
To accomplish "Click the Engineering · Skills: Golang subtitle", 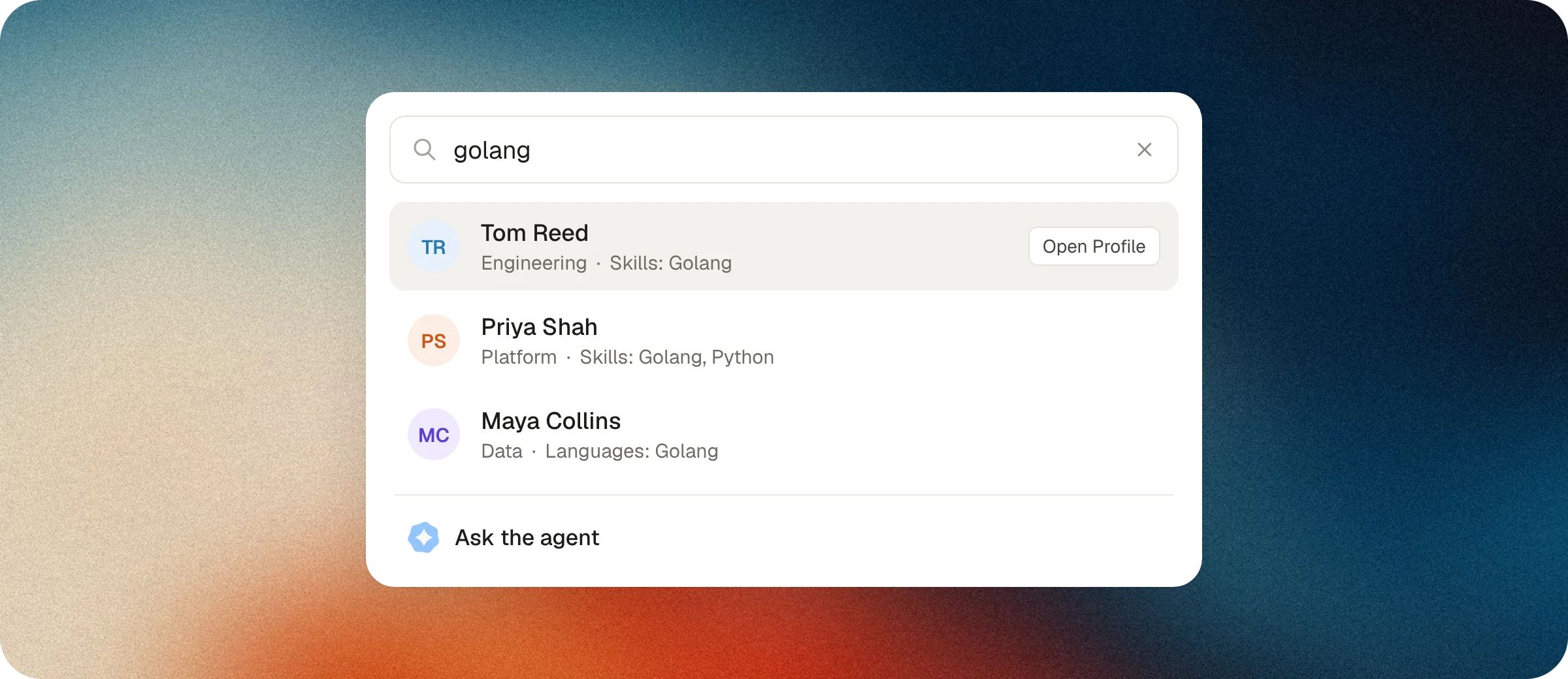I will click(x=606, y=263).
